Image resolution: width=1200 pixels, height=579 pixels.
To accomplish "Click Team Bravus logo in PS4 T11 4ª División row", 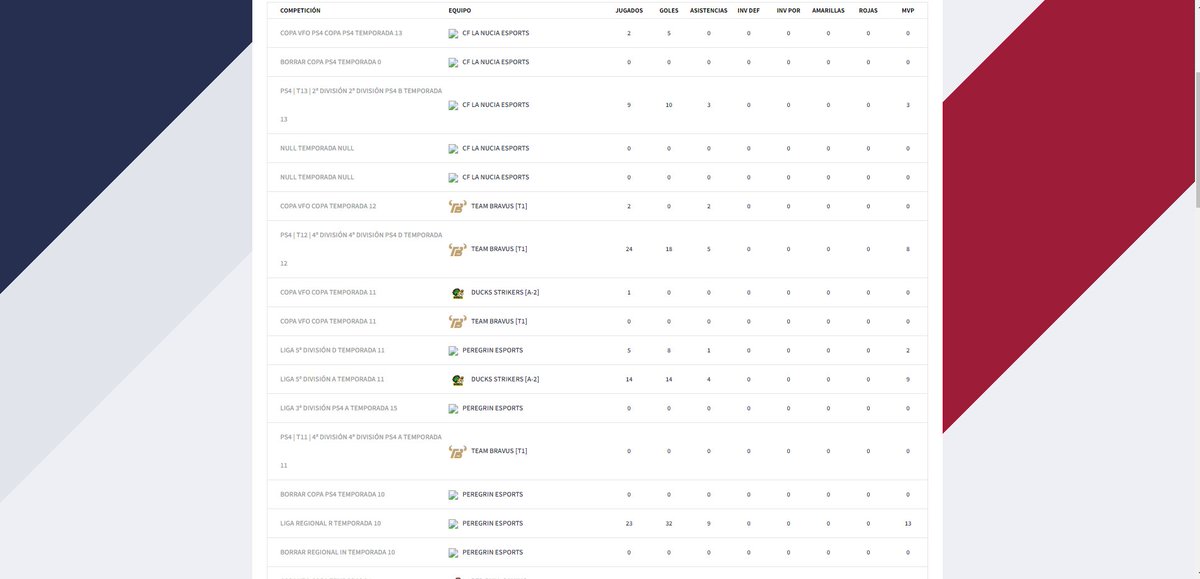I will click(457, 451).
